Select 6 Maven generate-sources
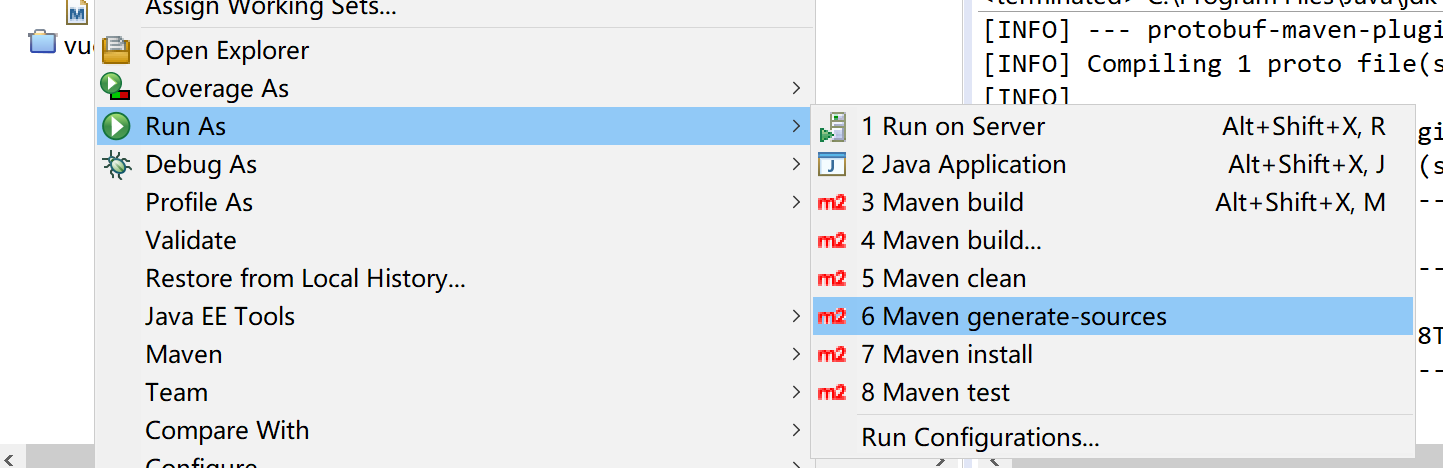 coord(1013,317)
